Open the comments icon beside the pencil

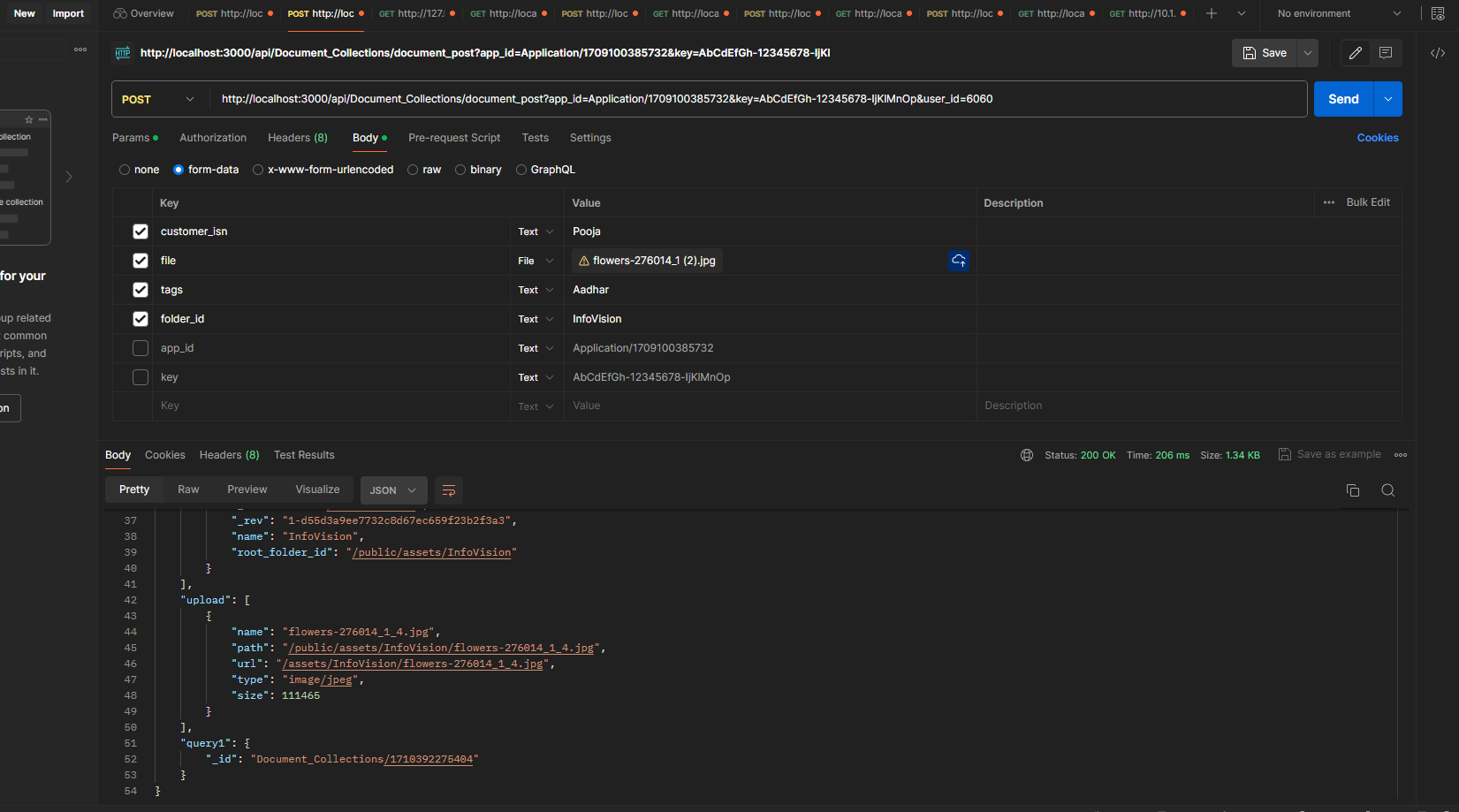(x=1386, y=53)
